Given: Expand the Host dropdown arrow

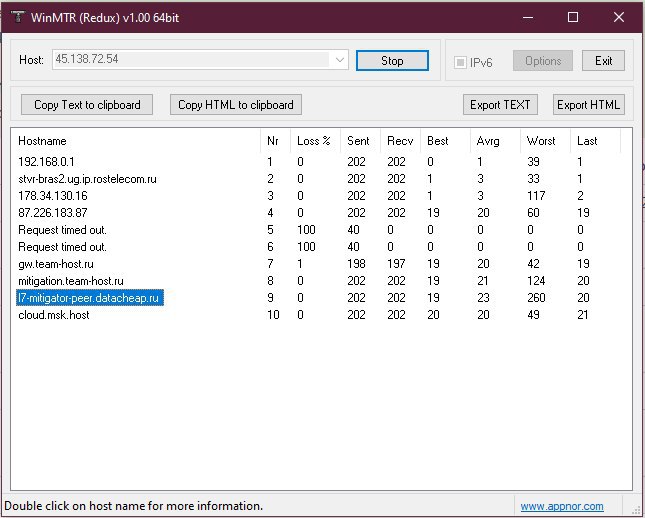Looking at the screenshot, I should point(339,60).
